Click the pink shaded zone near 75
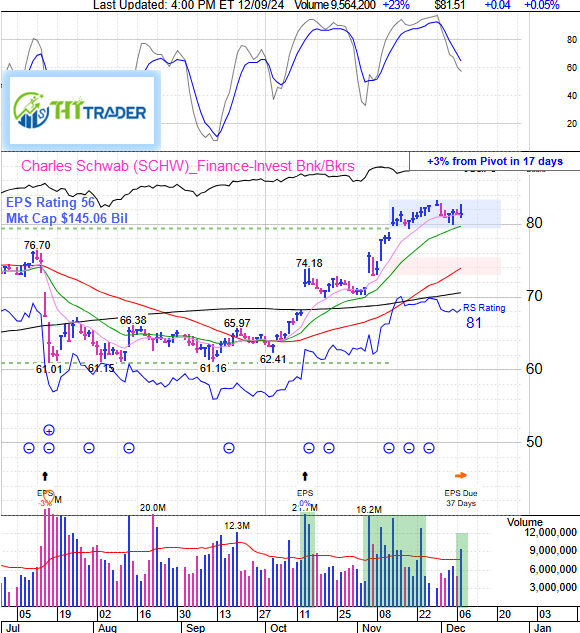 pos(446,266)
